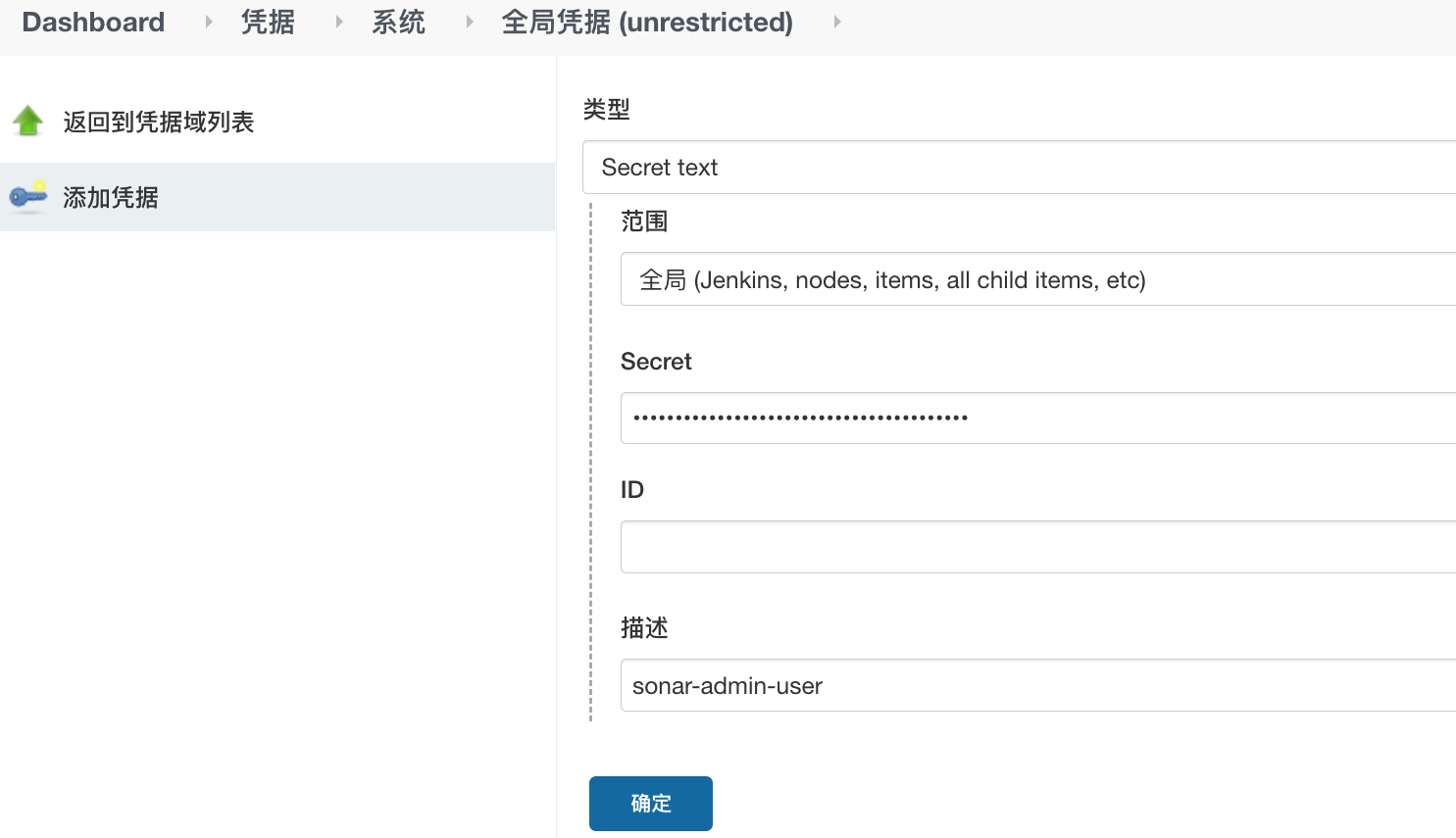Go to the 凭据 breadcrumb

click(268, 22)
